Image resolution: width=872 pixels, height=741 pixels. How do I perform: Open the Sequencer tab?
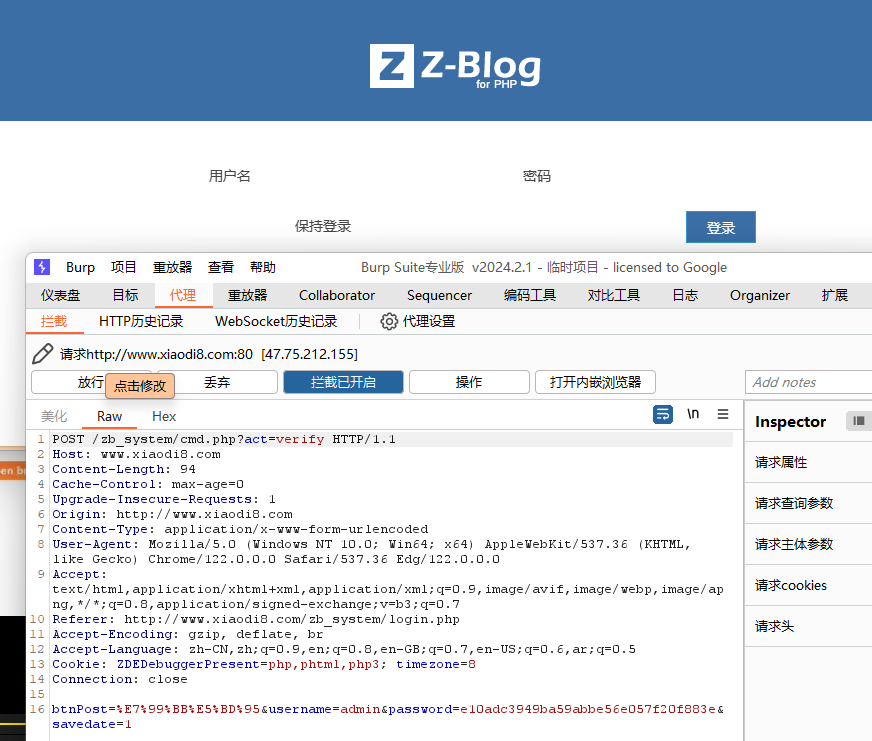(x=439, y=295)
